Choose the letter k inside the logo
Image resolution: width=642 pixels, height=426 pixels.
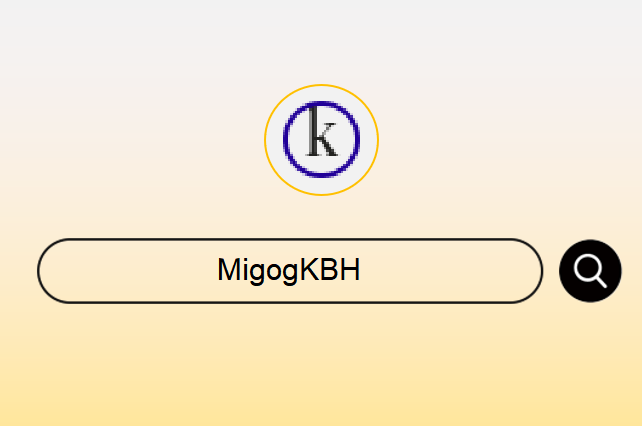pos(322,131)
